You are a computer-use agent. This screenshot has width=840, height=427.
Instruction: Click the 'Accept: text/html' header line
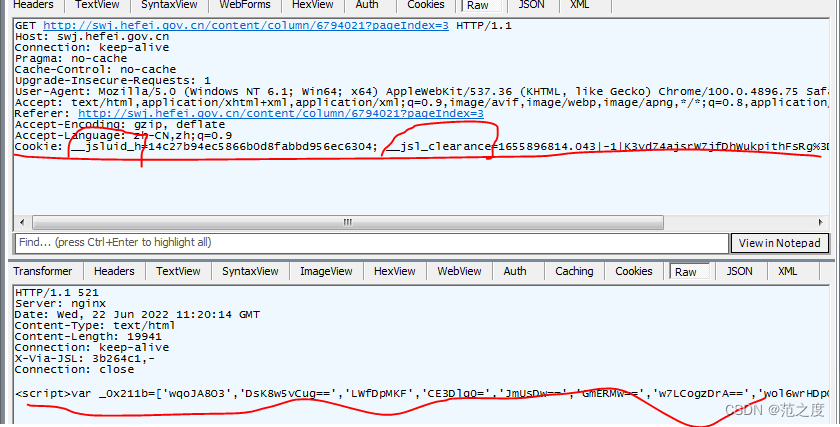pos(421,102)
